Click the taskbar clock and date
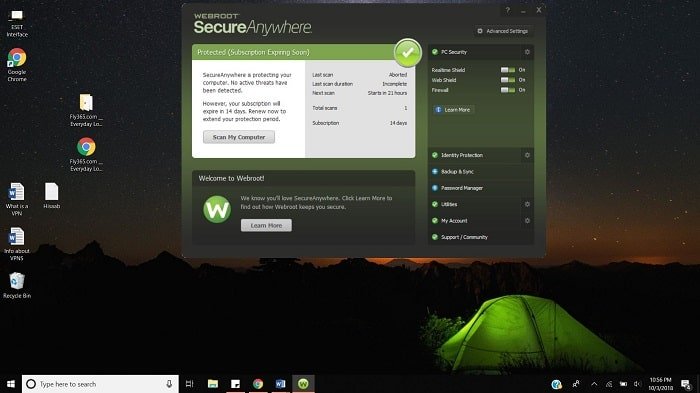700x393 pixels. tap(660, 384)
